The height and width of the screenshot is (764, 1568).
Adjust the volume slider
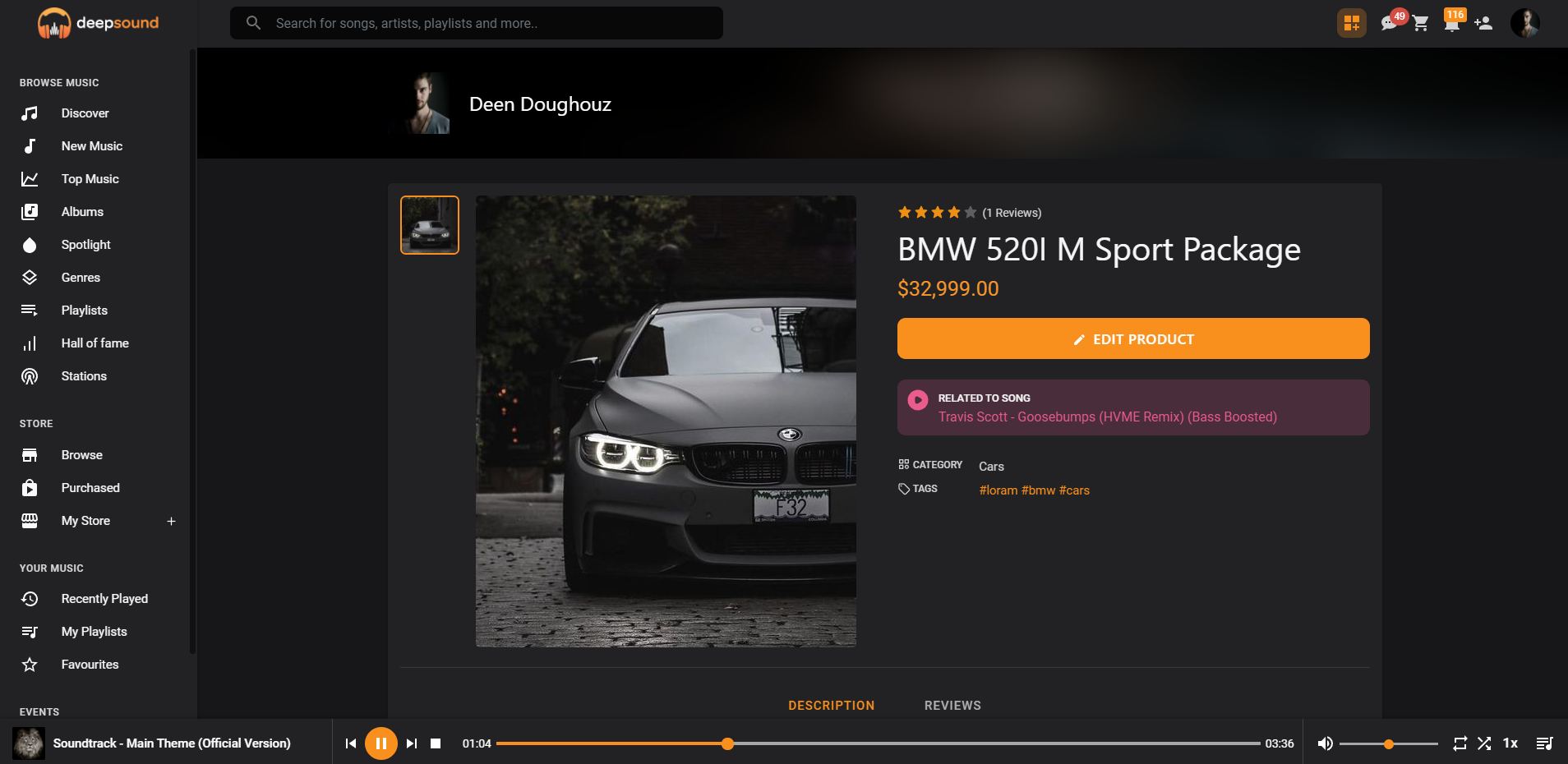(1388, 743)
